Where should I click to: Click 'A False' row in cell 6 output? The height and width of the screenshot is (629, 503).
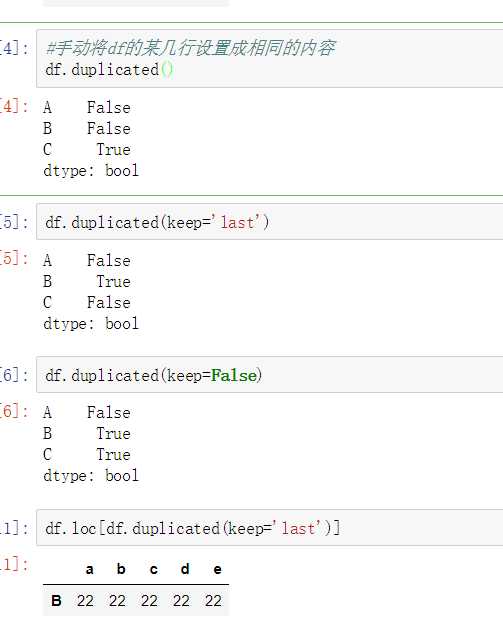87,412
